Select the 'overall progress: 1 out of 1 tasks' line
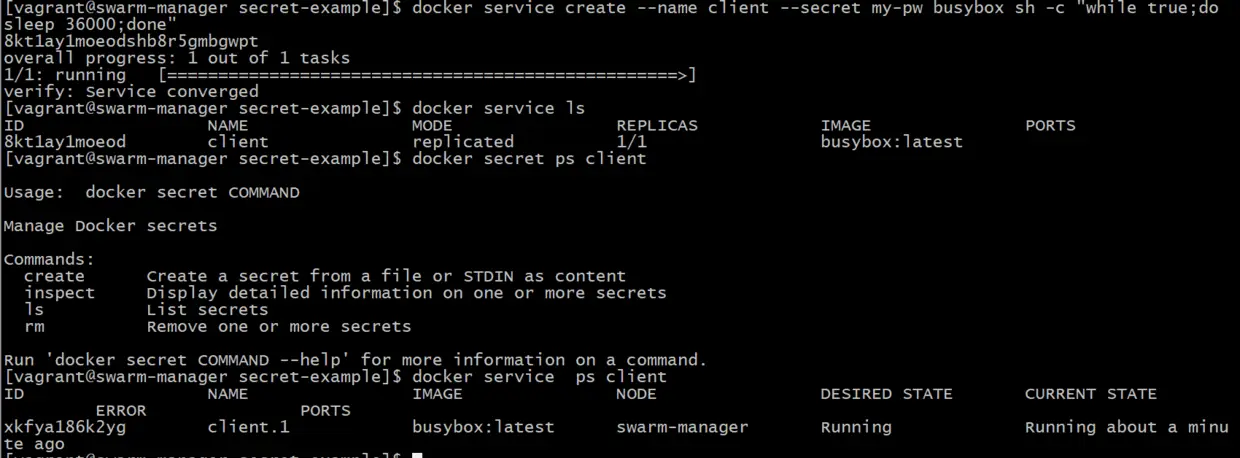The height and width of the screenshot is (458, 1240). coord(177,58)
